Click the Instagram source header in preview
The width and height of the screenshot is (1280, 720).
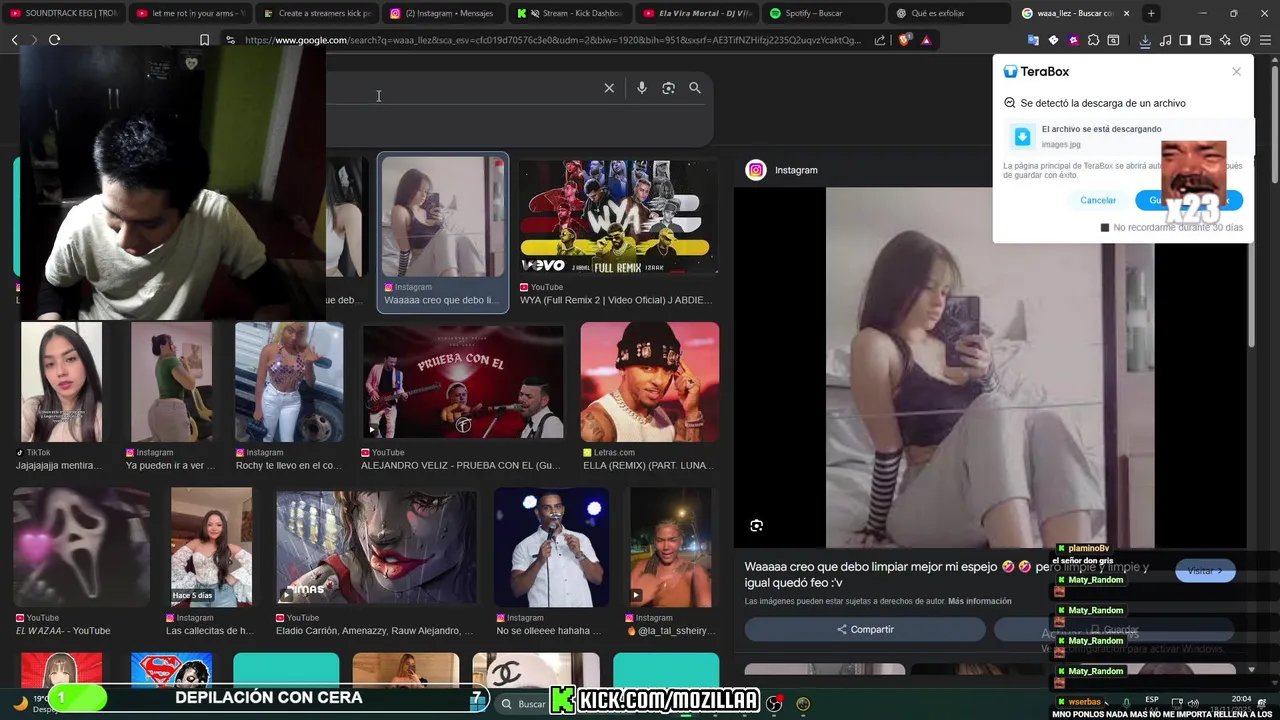coord(782,170)
